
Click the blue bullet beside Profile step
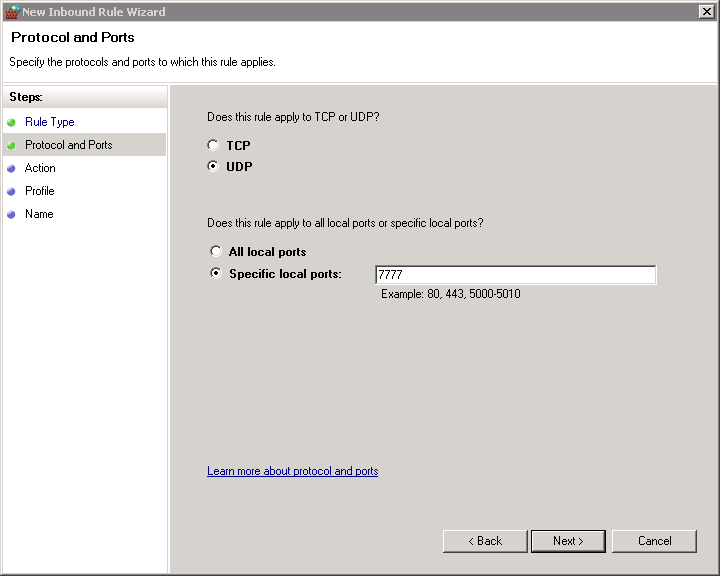pyautogui.click(x=11, y=191)
